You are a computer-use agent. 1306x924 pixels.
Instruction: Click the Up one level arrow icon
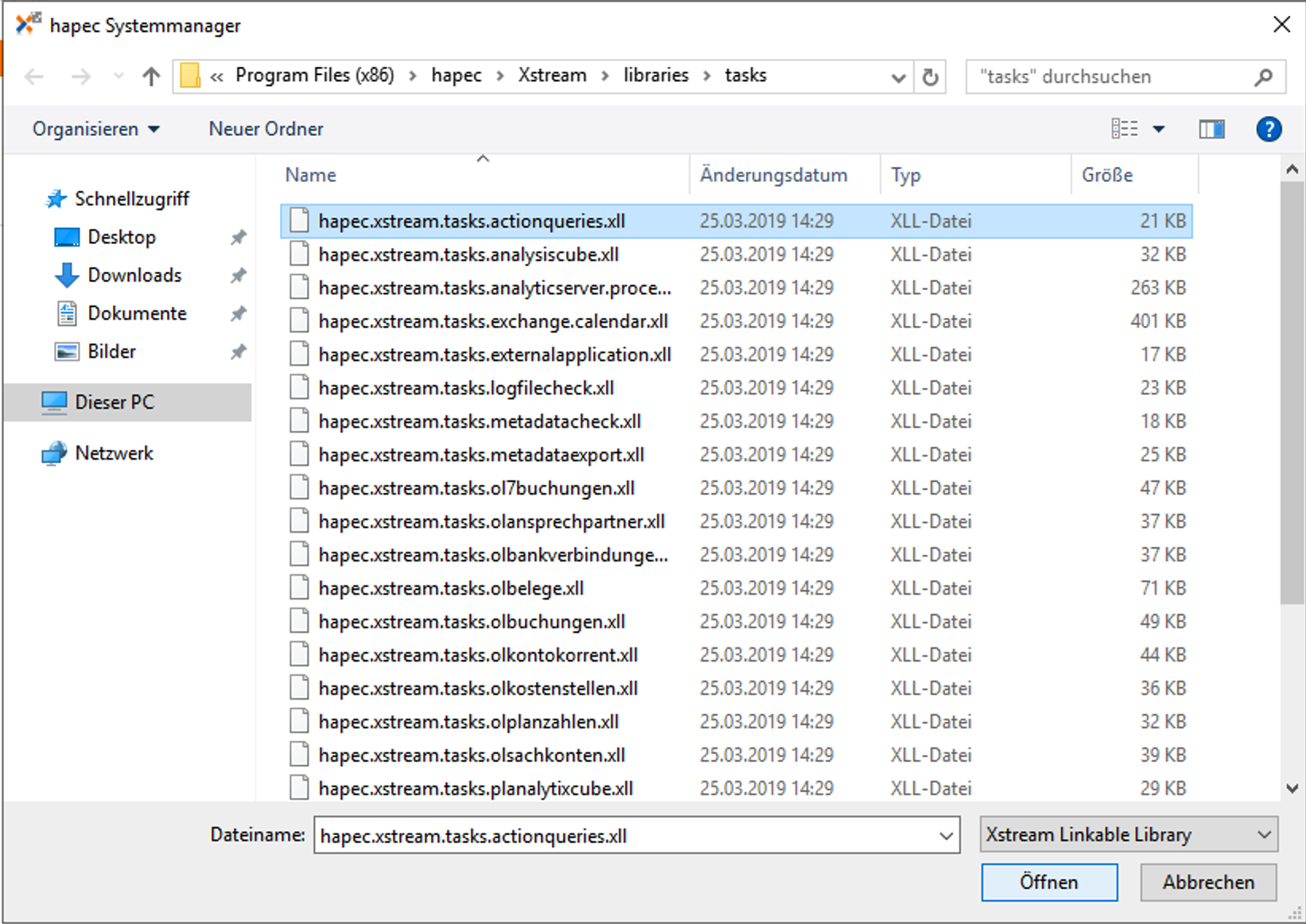tap(150, 76)
